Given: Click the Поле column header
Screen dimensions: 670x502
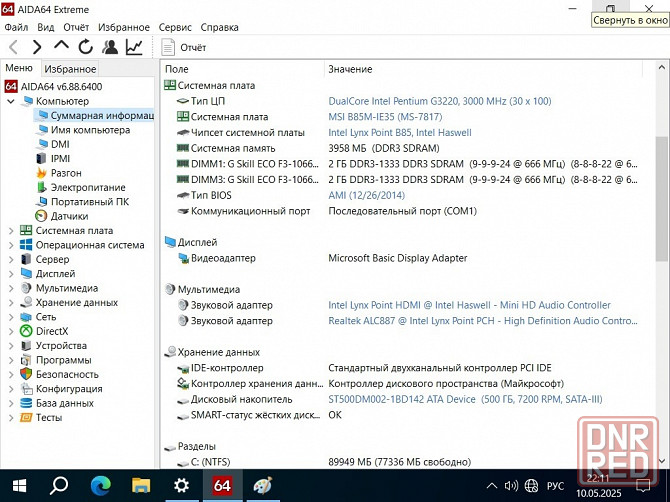Looking at the screenshot, I should [x=242, y=69].
